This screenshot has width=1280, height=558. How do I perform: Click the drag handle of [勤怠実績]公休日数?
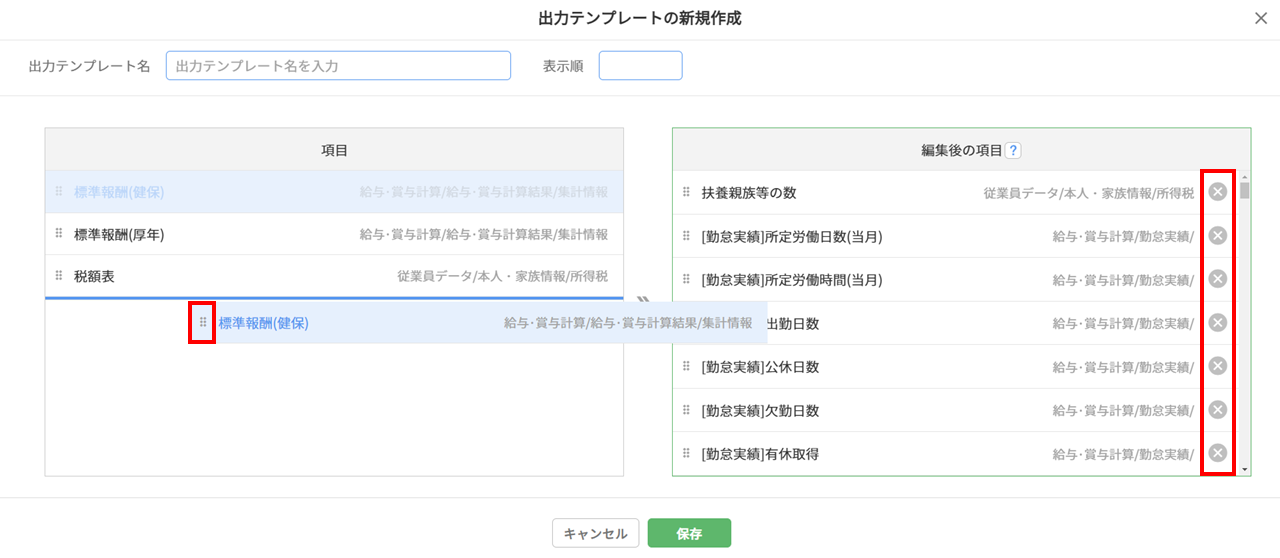pyautogui.click(x=686, y=367)
